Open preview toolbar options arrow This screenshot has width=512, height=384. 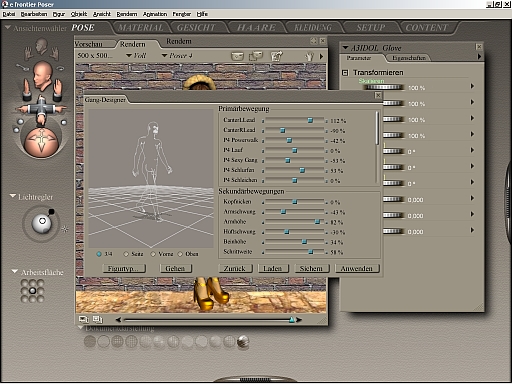(321, 56)
